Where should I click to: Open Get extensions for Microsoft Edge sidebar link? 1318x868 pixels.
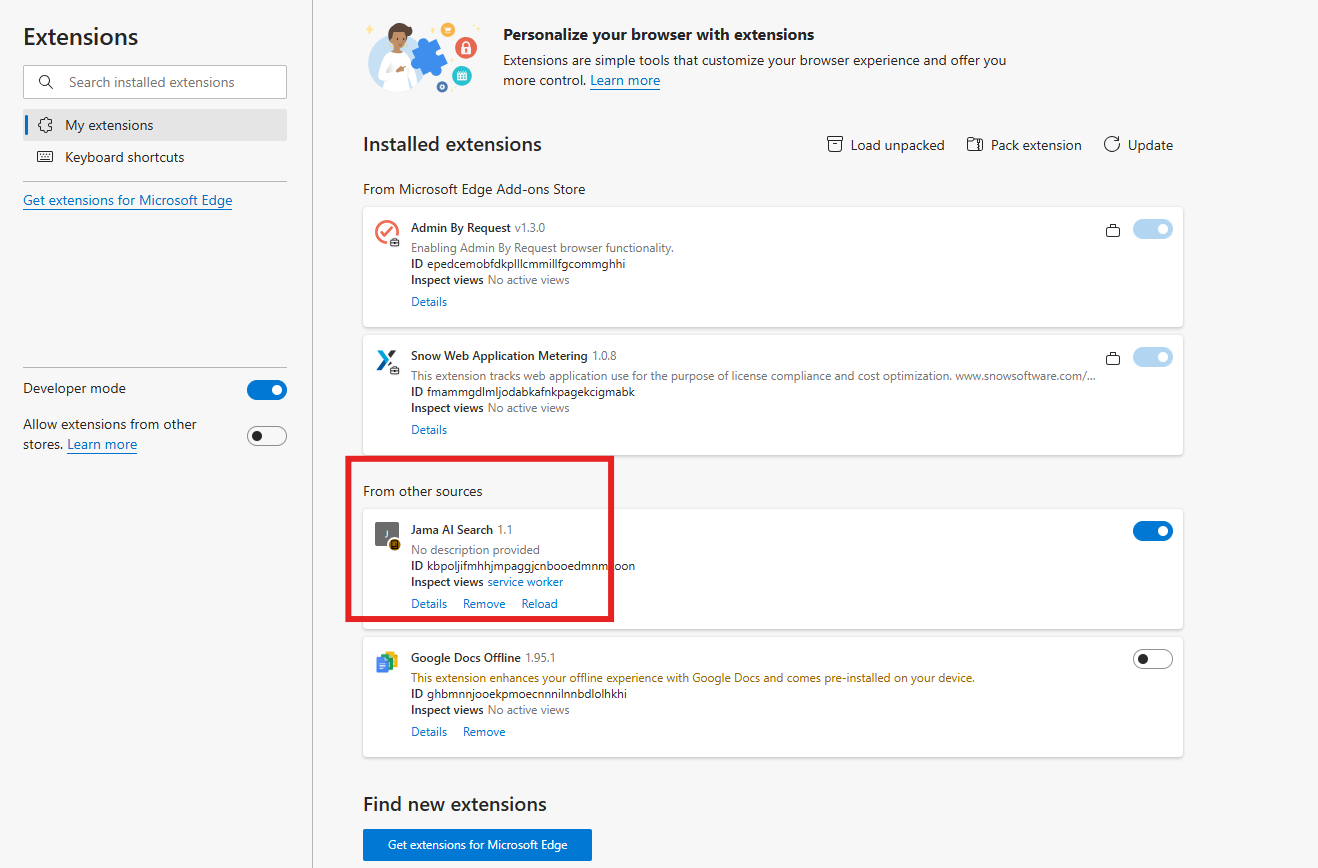pos(128,200)
